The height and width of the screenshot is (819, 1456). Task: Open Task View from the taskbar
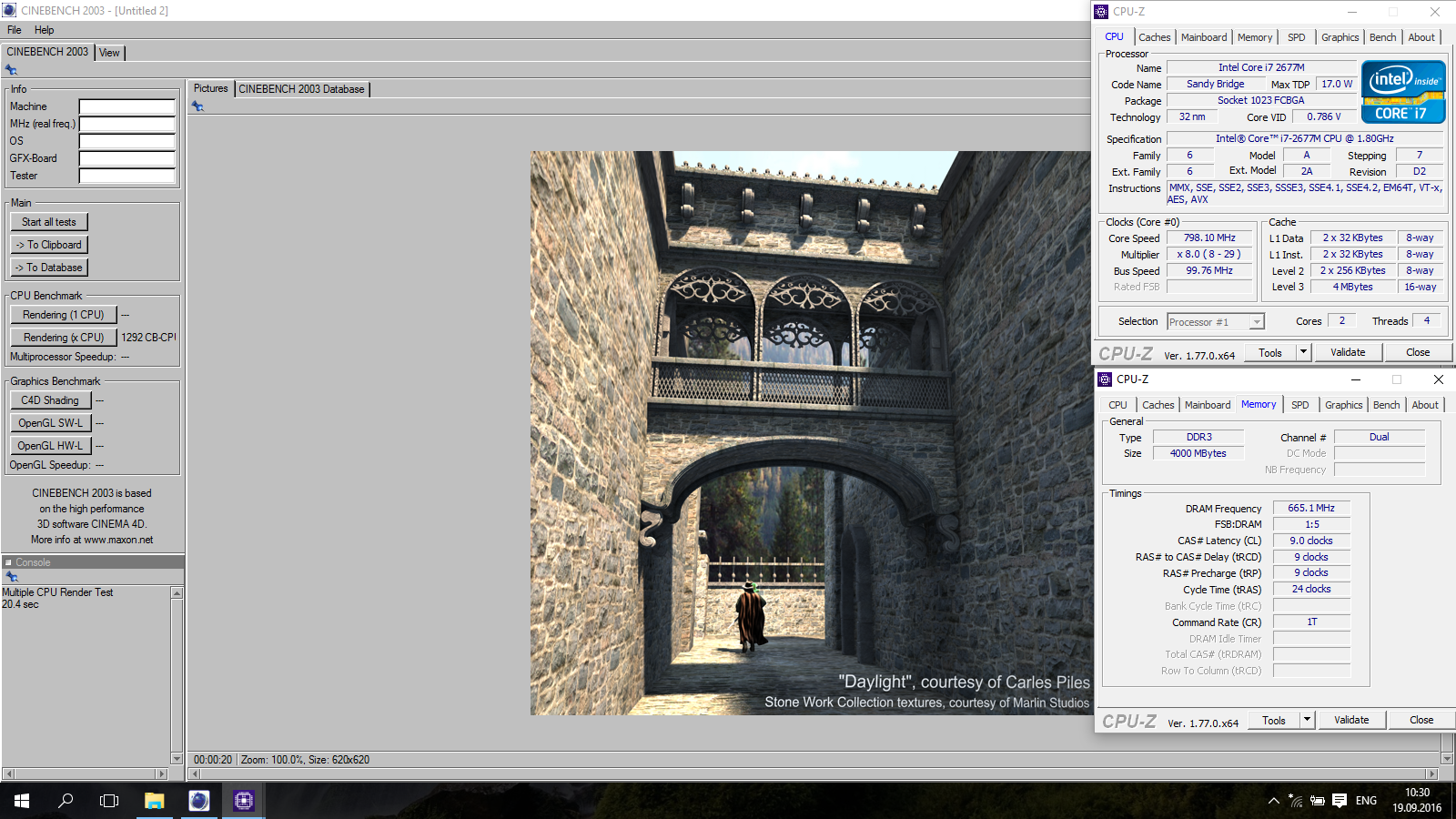[x=109, y=801]
